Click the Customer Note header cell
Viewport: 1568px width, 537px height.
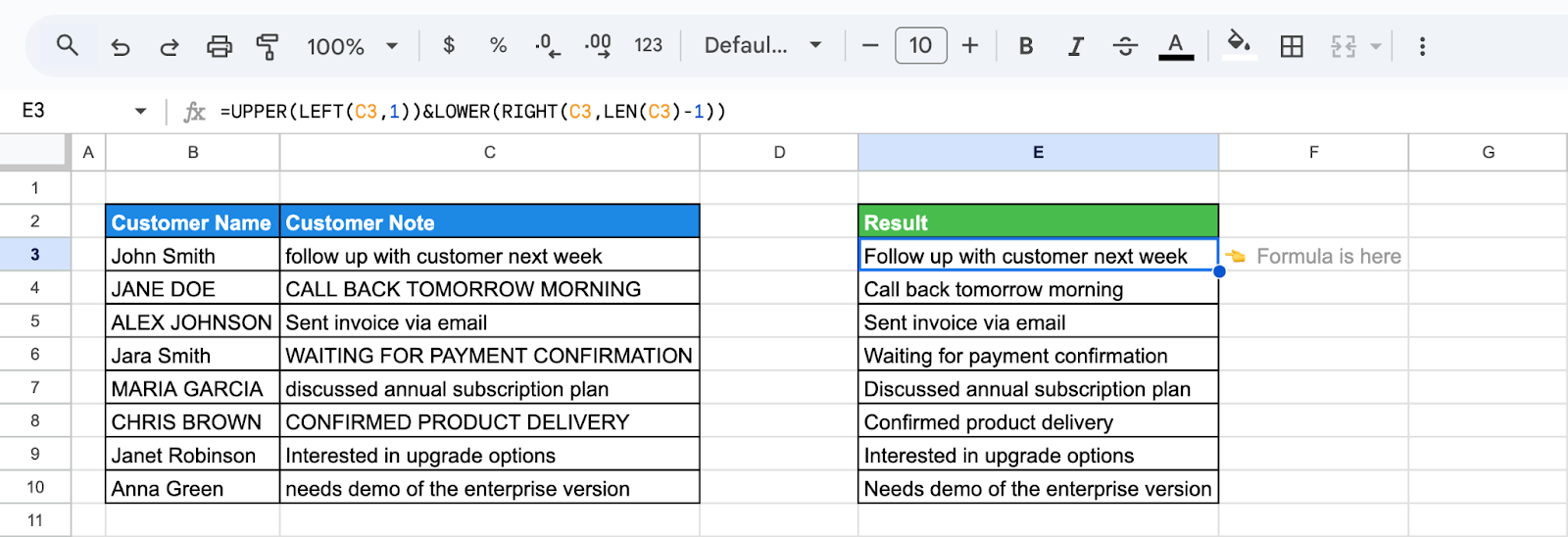490,222
